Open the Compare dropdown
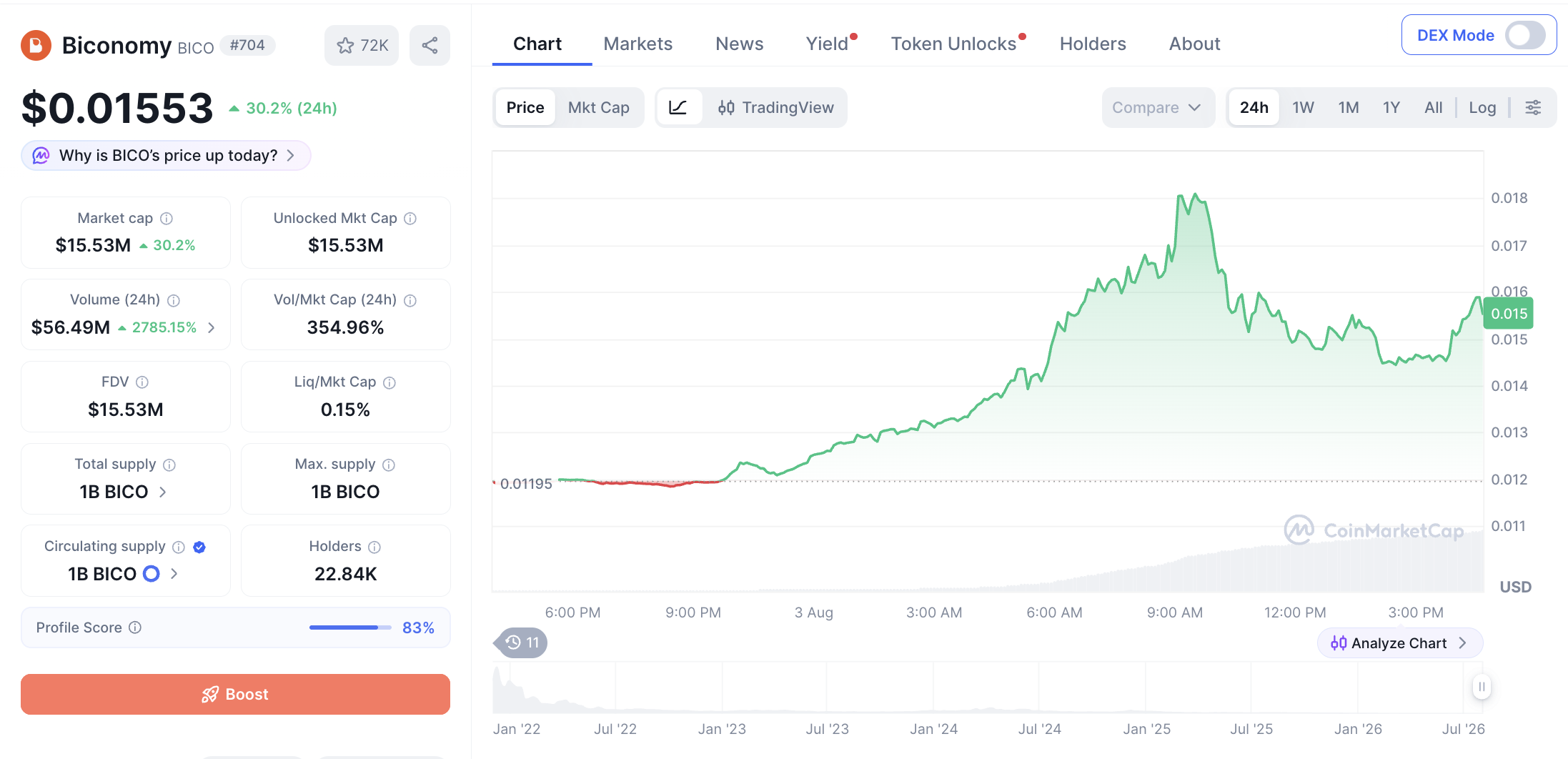The image size is (1568, 759). 1157,108
